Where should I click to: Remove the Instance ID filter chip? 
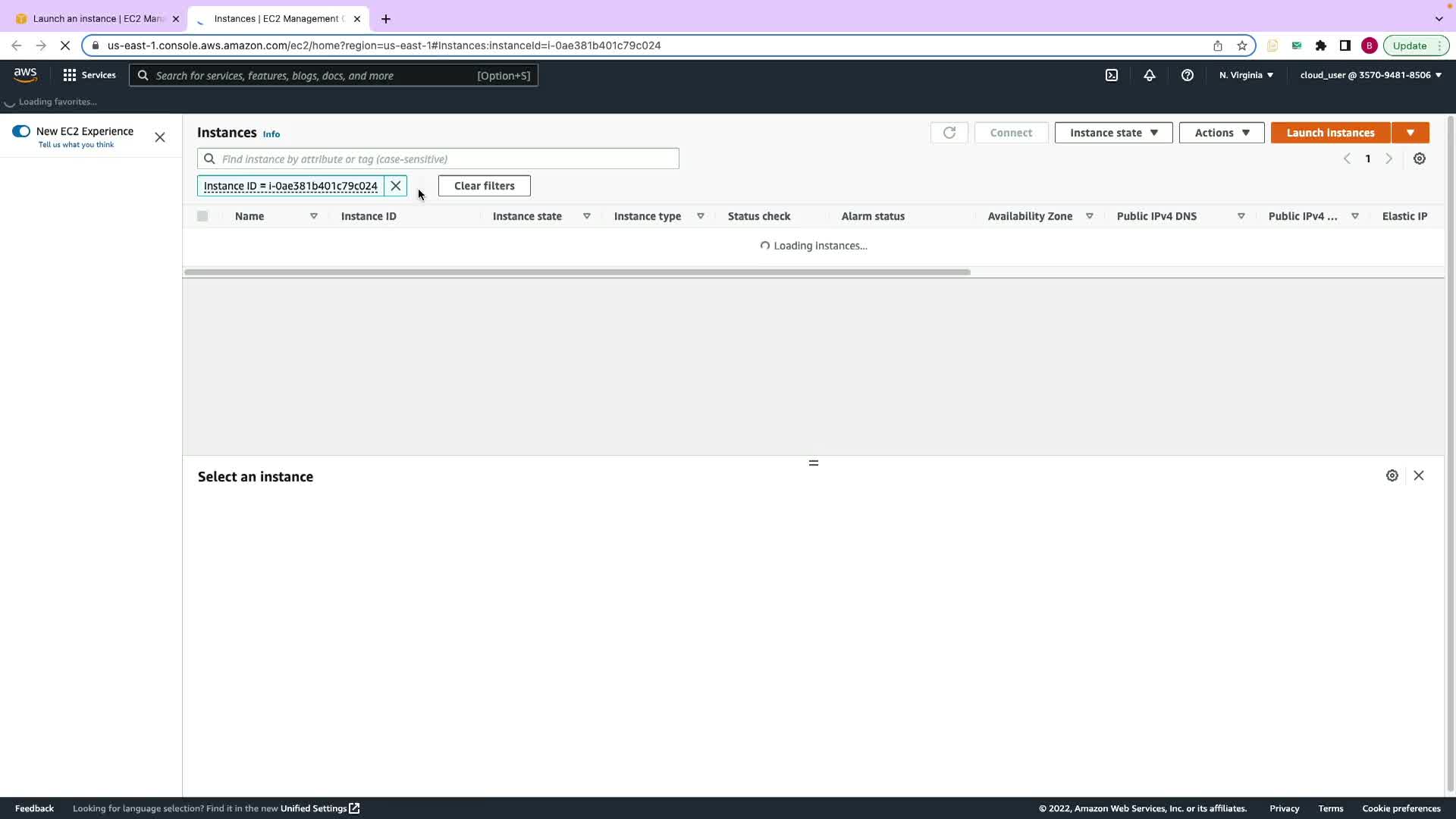pyautogui.click(x=396, y=186)
